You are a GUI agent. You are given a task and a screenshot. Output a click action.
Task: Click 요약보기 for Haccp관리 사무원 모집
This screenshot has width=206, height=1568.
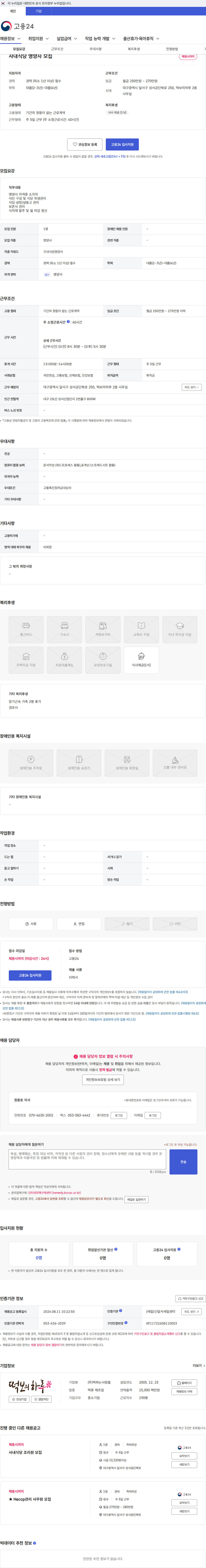184,1503
